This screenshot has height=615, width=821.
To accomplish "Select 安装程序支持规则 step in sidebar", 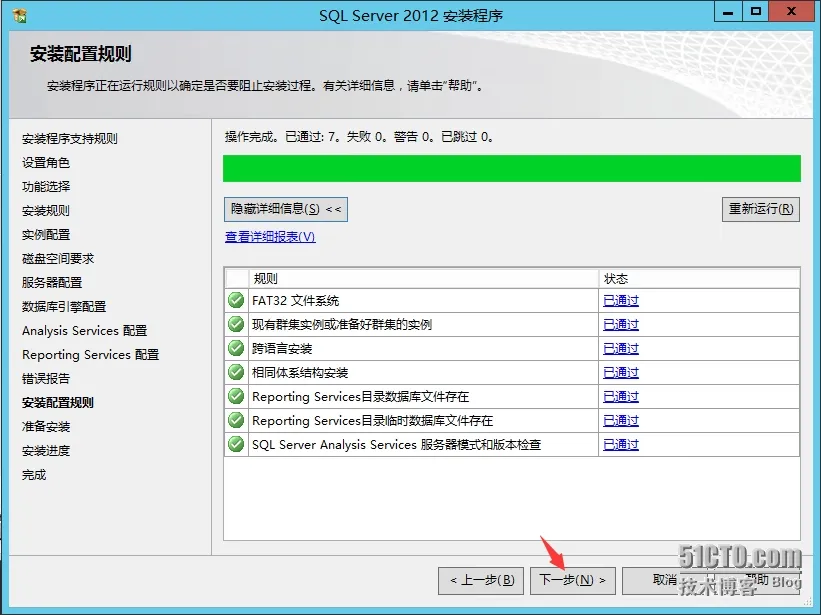I will [70, 139].
